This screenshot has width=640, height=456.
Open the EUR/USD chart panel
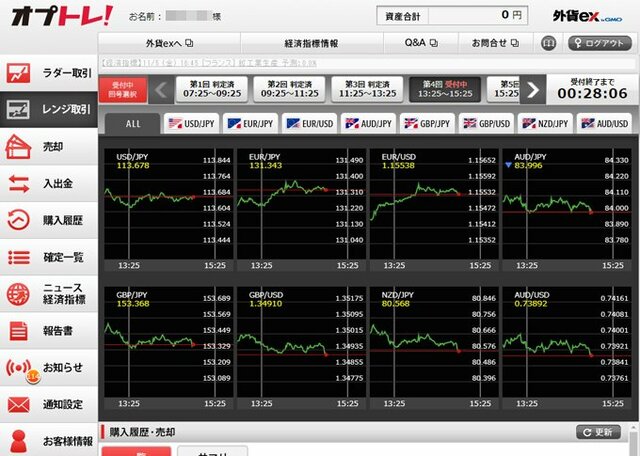point(434,210)
